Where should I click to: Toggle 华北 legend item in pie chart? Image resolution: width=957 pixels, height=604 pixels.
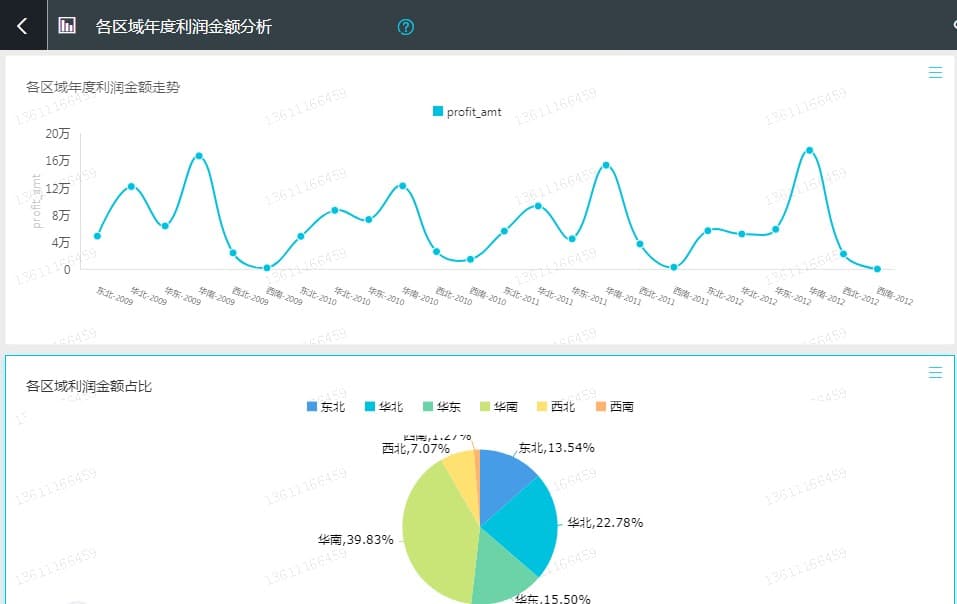[384, 406]
